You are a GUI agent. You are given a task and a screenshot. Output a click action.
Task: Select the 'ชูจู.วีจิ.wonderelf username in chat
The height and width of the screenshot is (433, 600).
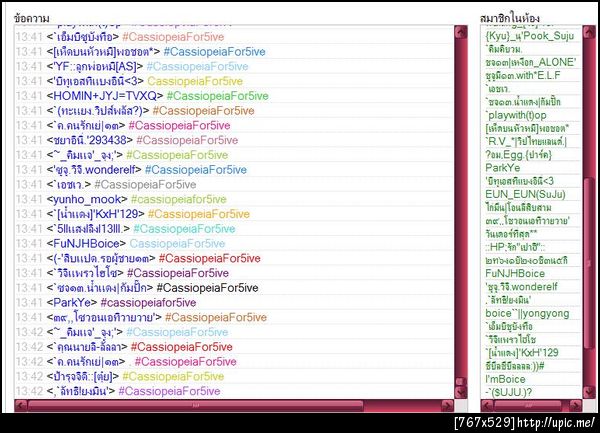[94, 170]
